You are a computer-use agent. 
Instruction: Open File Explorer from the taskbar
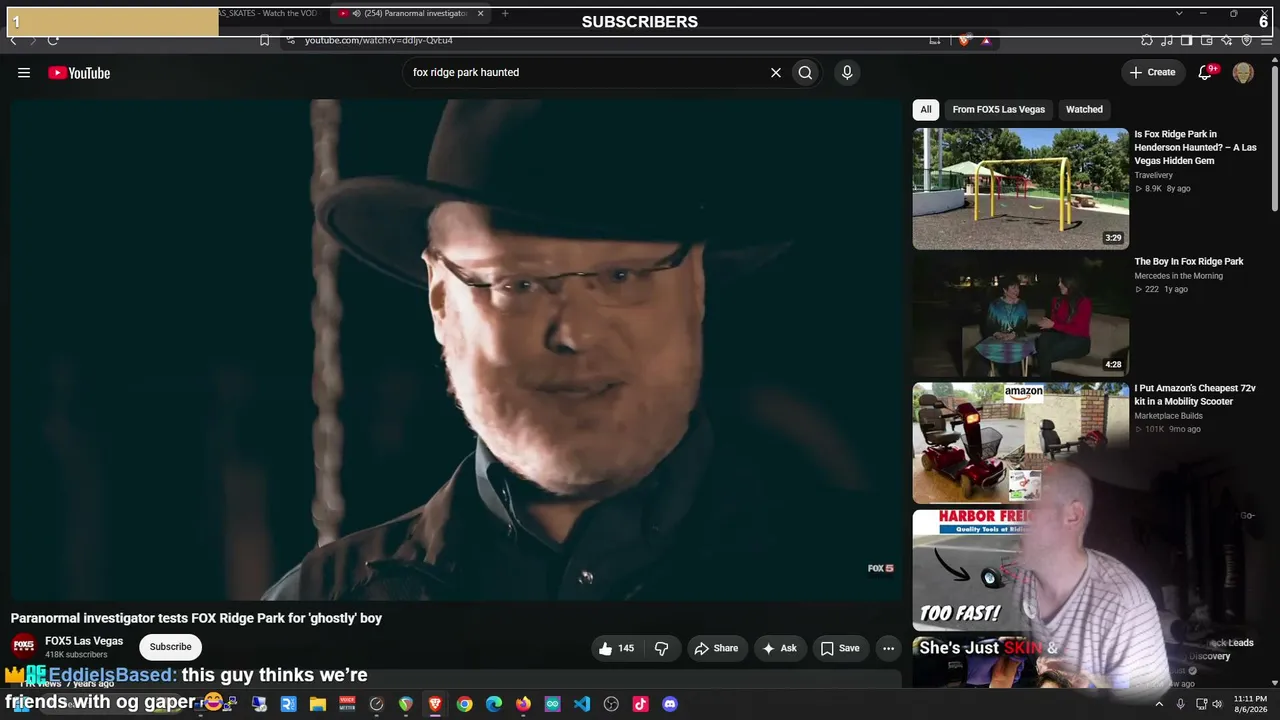[x=317, y=704]
